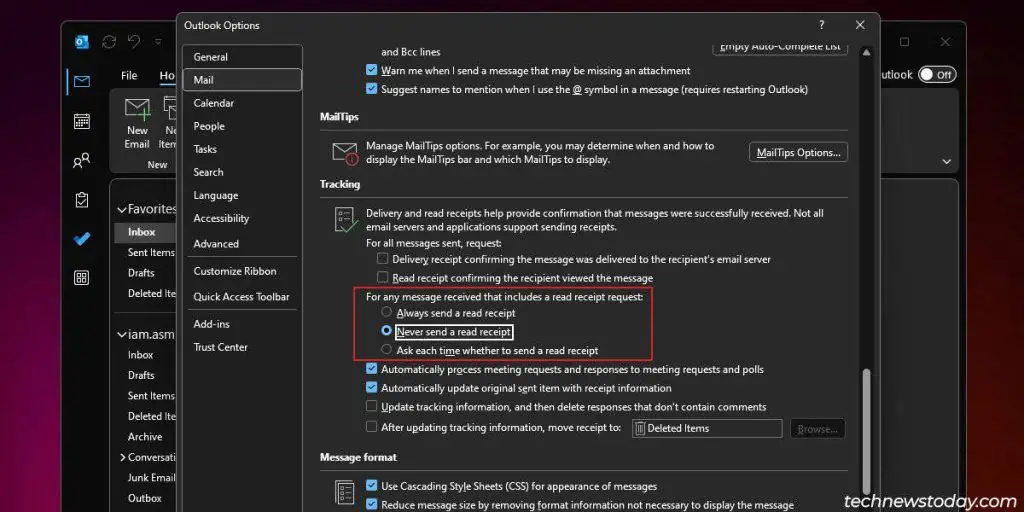Open the Quick Access Toolbar category
The width and height of the screenshot is (1024, 512).
point(242,296)
